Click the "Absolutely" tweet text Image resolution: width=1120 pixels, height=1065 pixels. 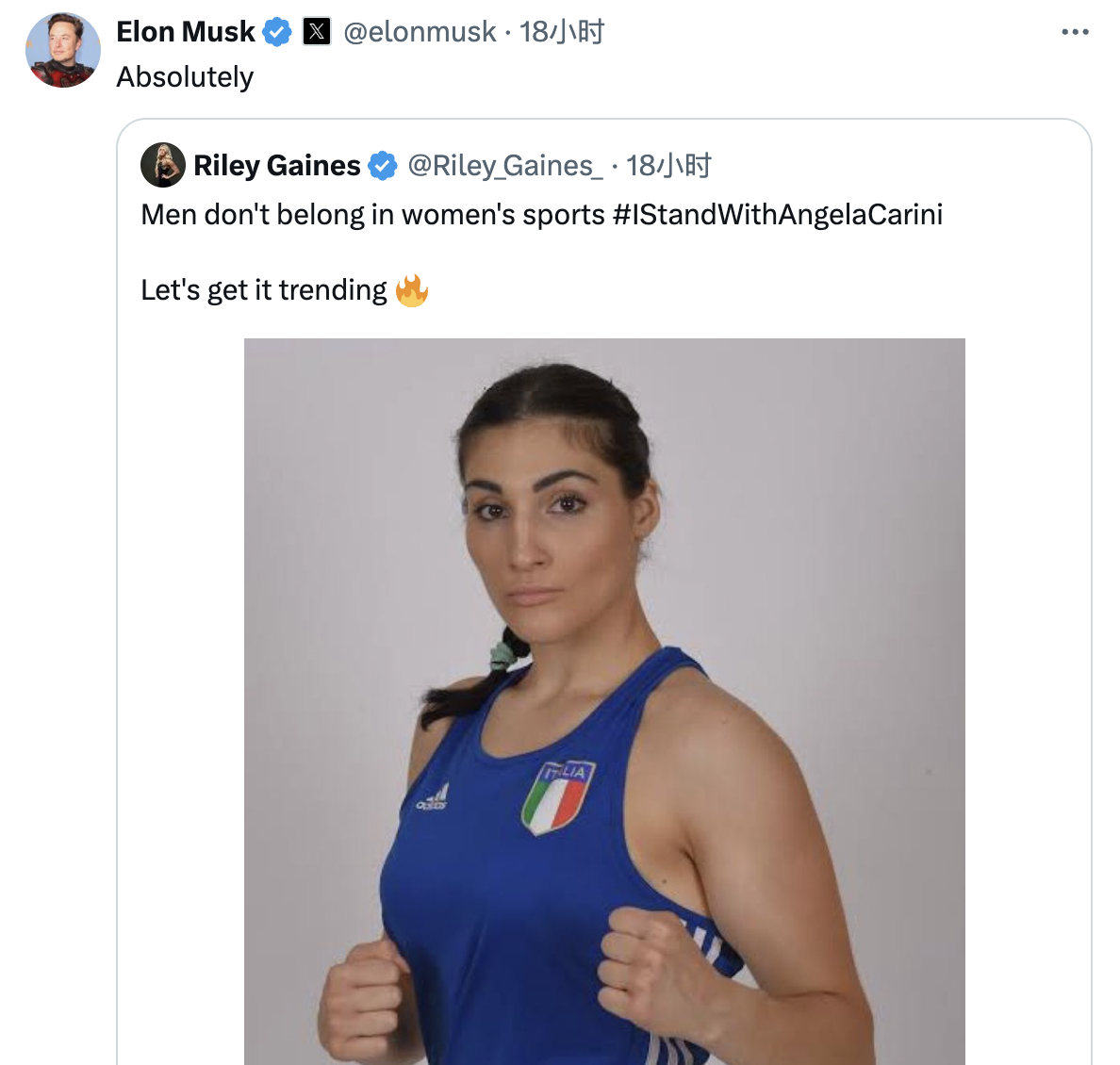(185, 77)
